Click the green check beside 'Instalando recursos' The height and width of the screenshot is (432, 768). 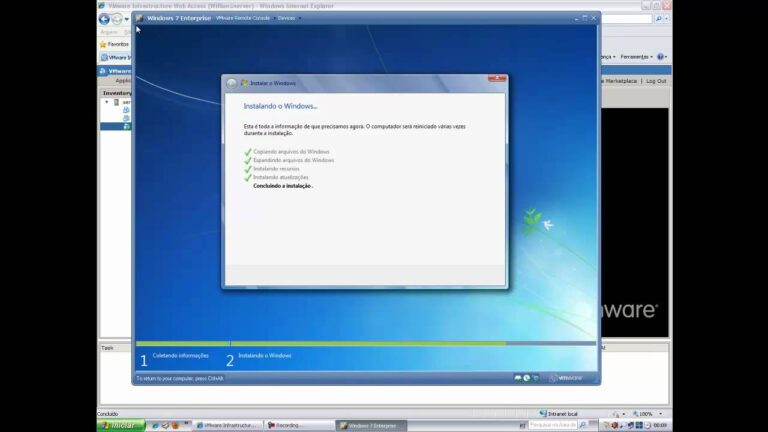[248, 169]
